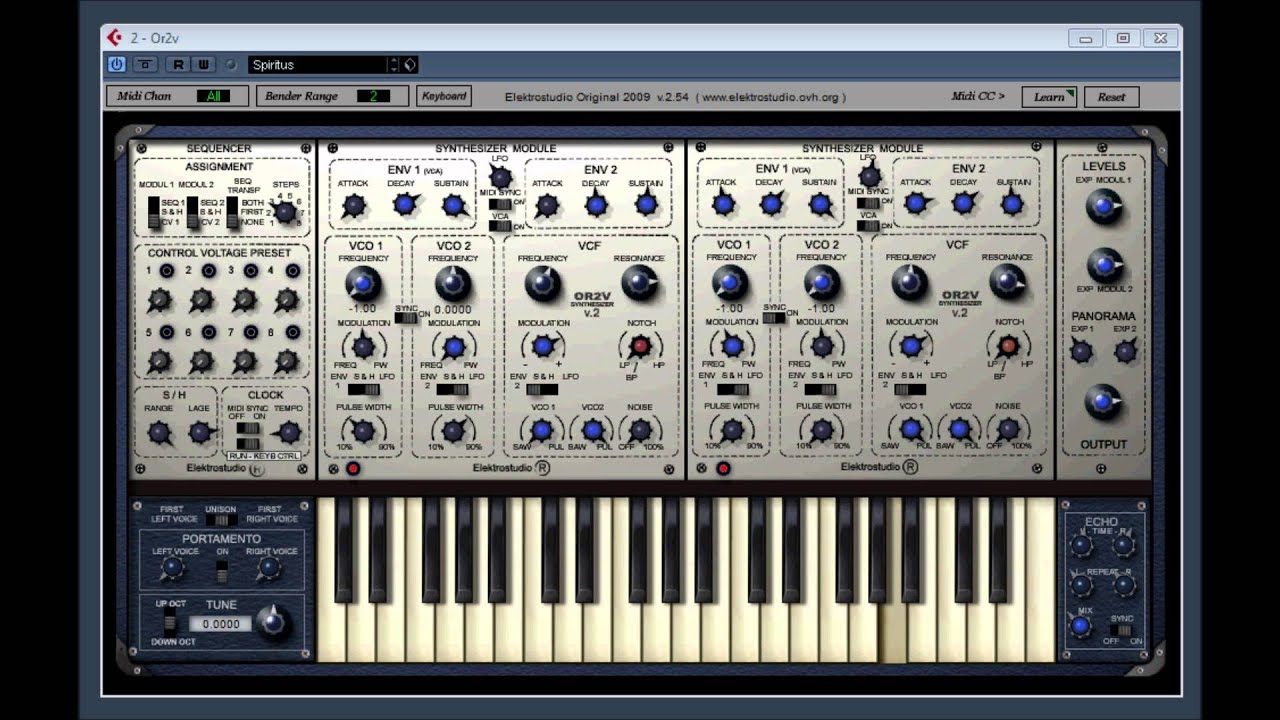
Task: Flip the MODUL 2 assignment switch
Action: pos(192,211)
